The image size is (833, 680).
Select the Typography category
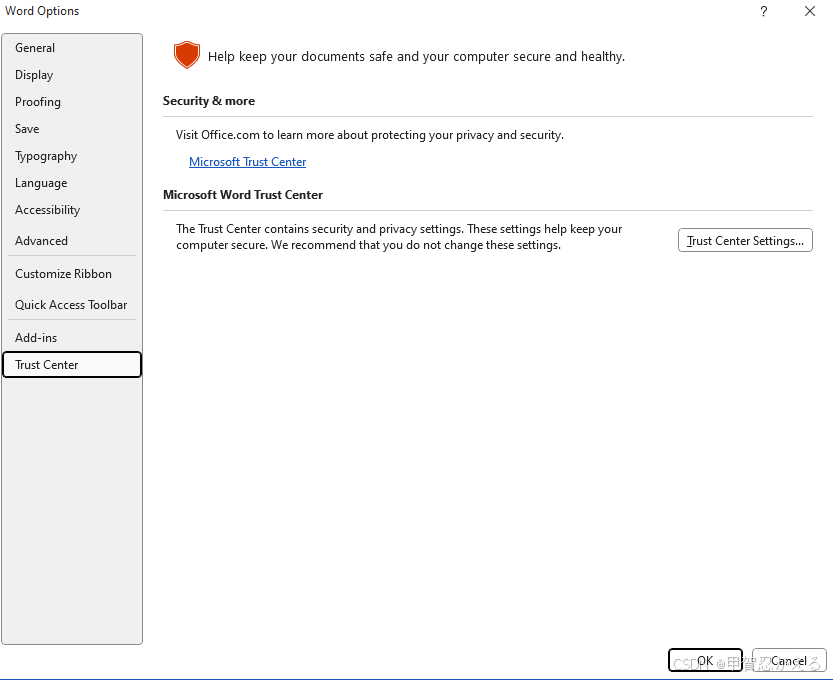pyautogui.click(x=72, y=156)
